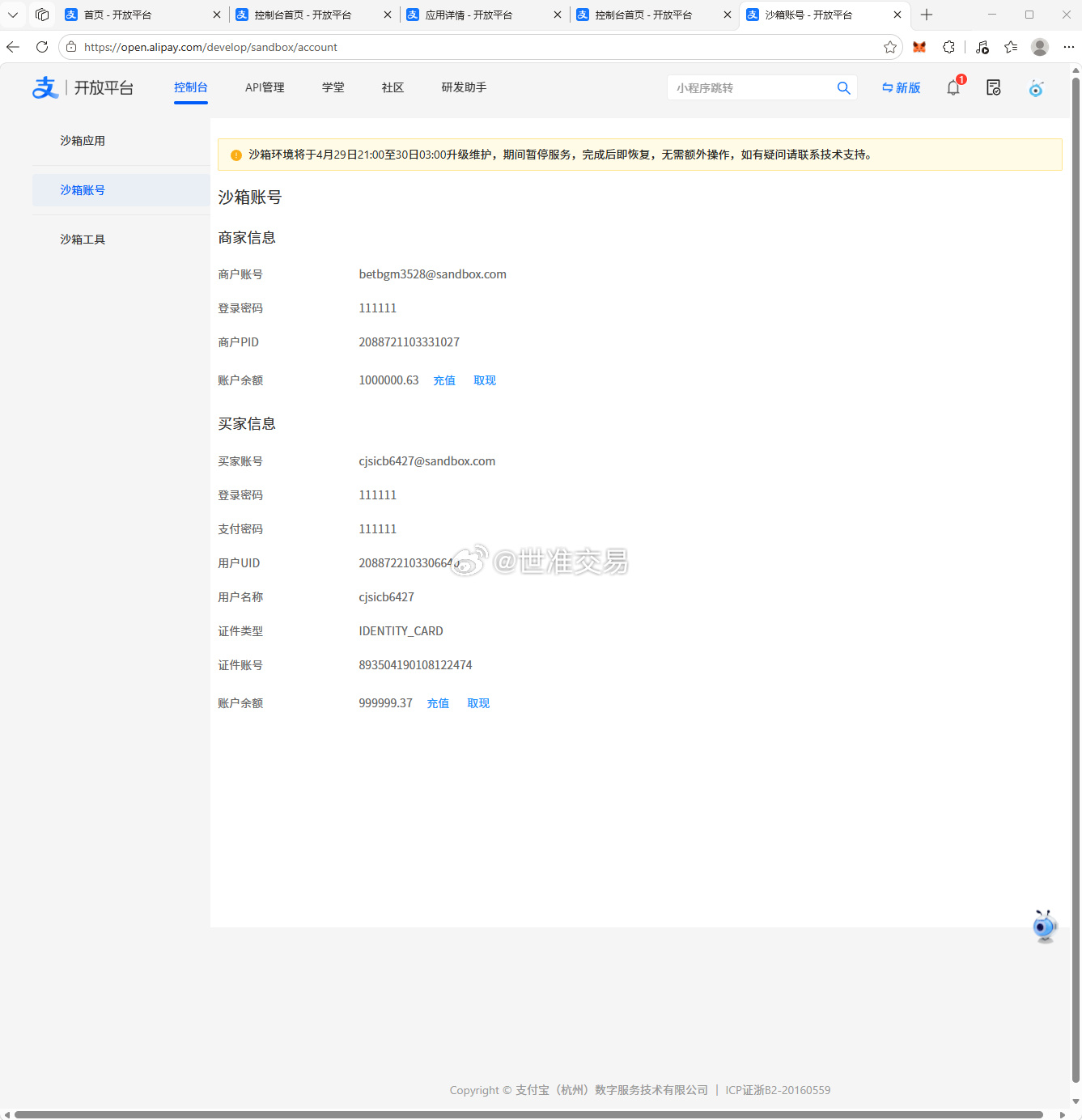Open the 研发助手 nav item
The width and height of the screenshot is (1082, 1120).
464,87
